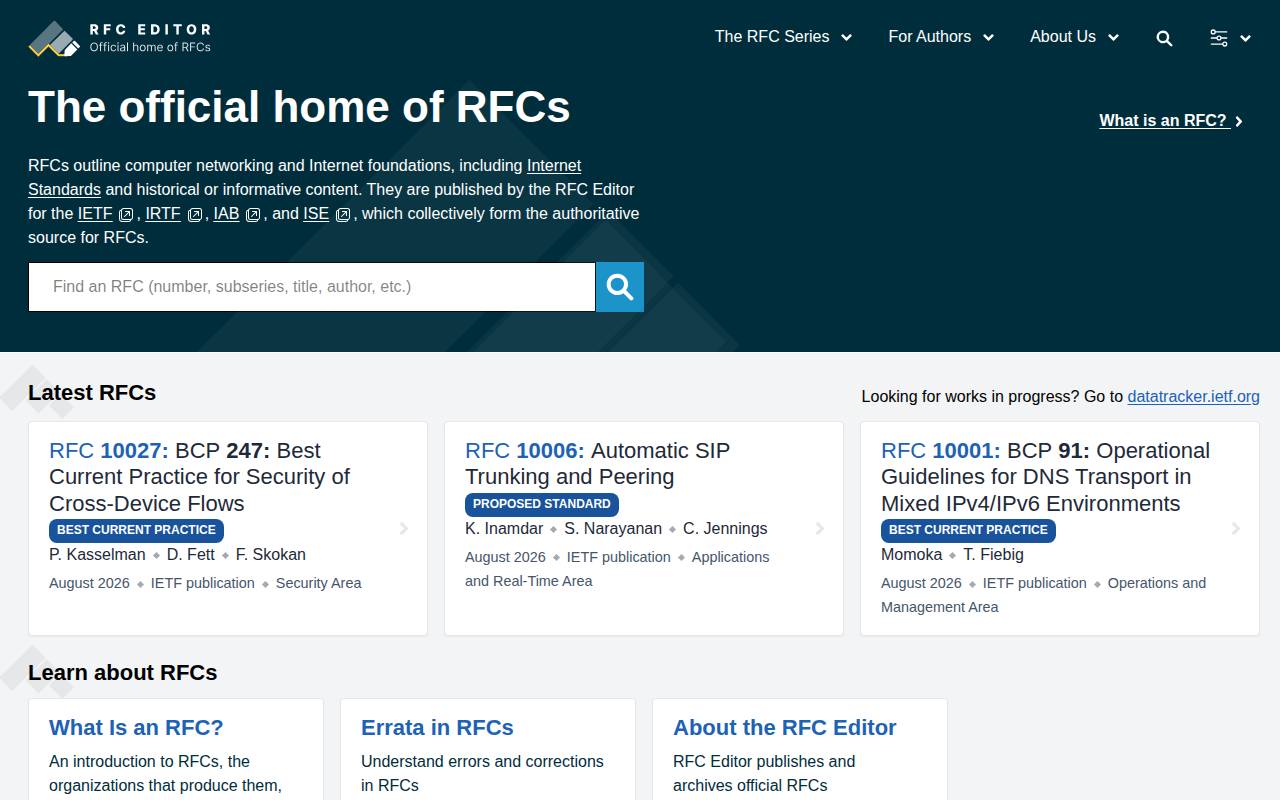Open RFC 10027 Cross-Device Flows title
This screenshot has height=800, width=1280.
200,477
